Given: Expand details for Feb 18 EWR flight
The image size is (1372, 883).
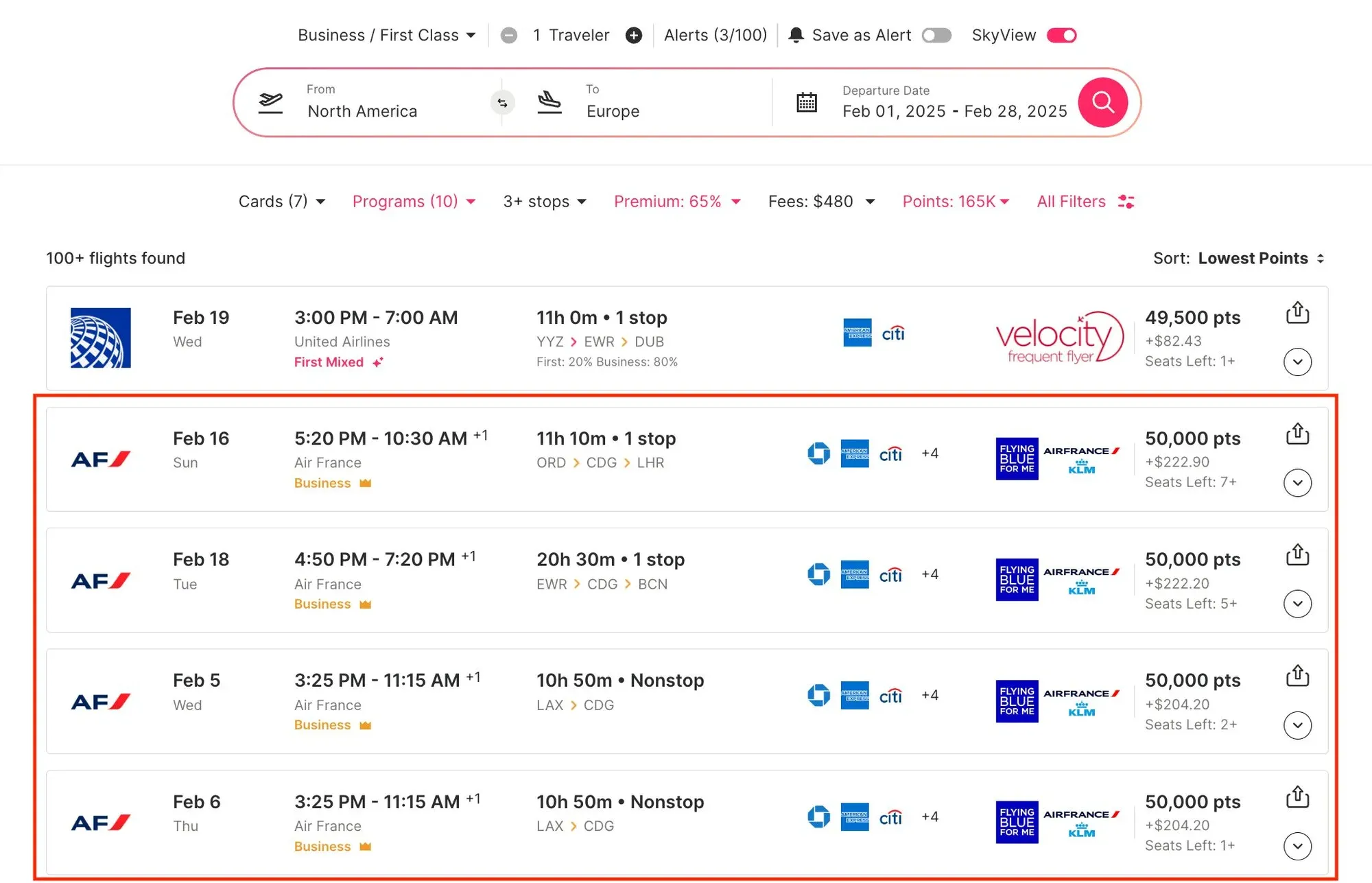Looking at the screenshot, I should 1297,604.
